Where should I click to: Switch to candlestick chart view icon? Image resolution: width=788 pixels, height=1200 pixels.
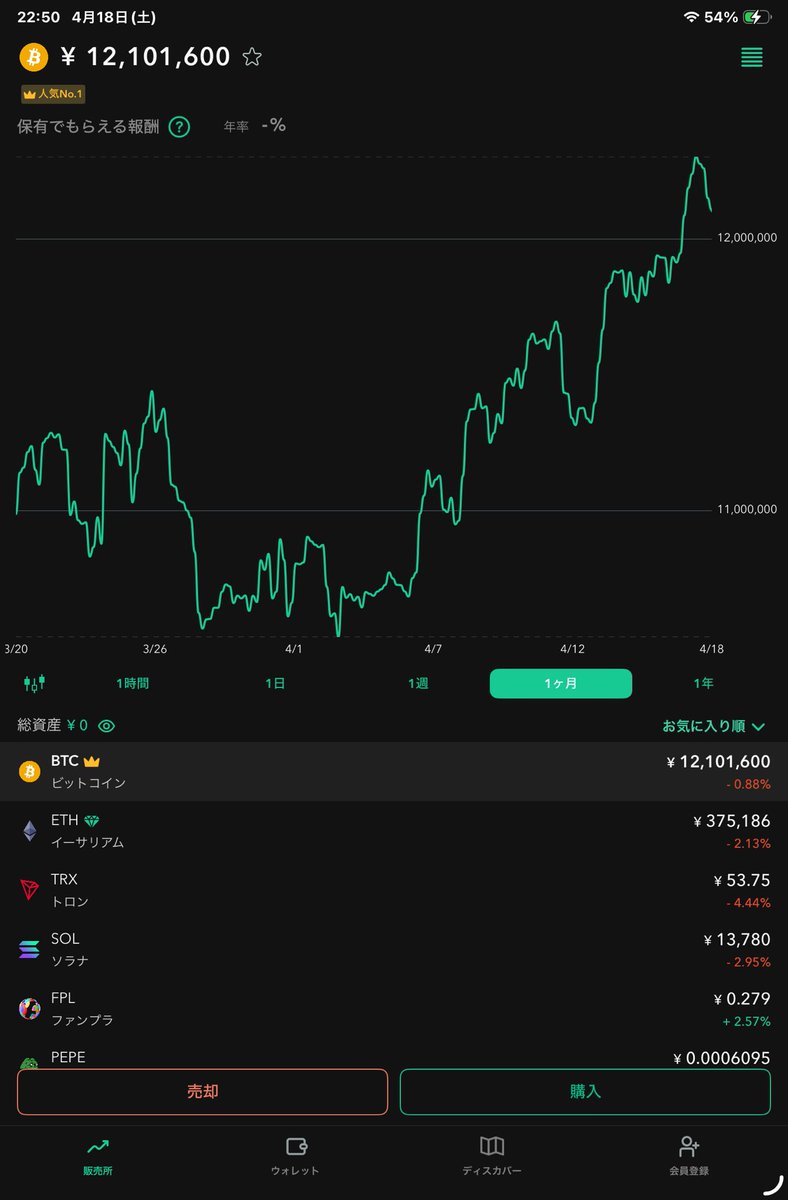pos(35,683)
